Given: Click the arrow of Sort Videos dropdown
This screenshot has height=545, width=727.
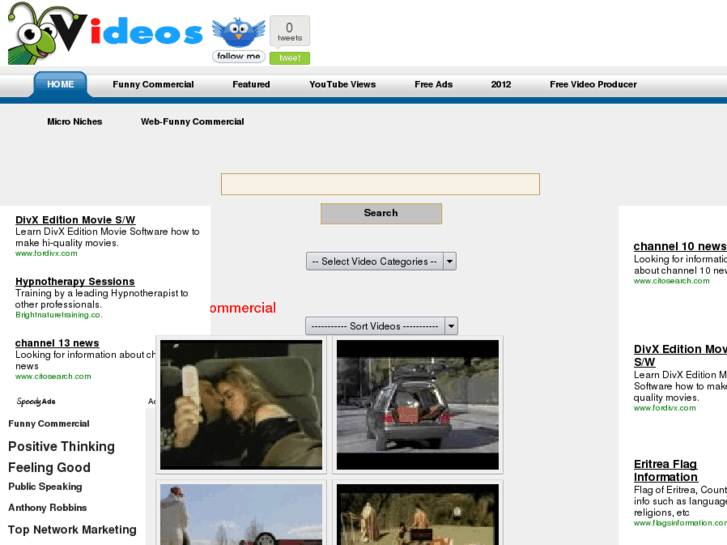Looking at the screenshot, I should coord(451,326).
